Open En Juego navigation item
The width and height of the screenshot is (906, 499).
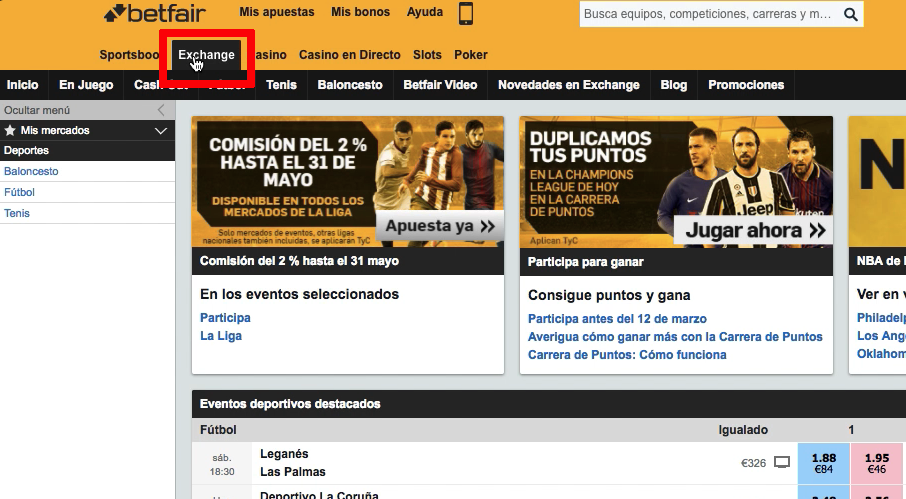click(86, 85)
